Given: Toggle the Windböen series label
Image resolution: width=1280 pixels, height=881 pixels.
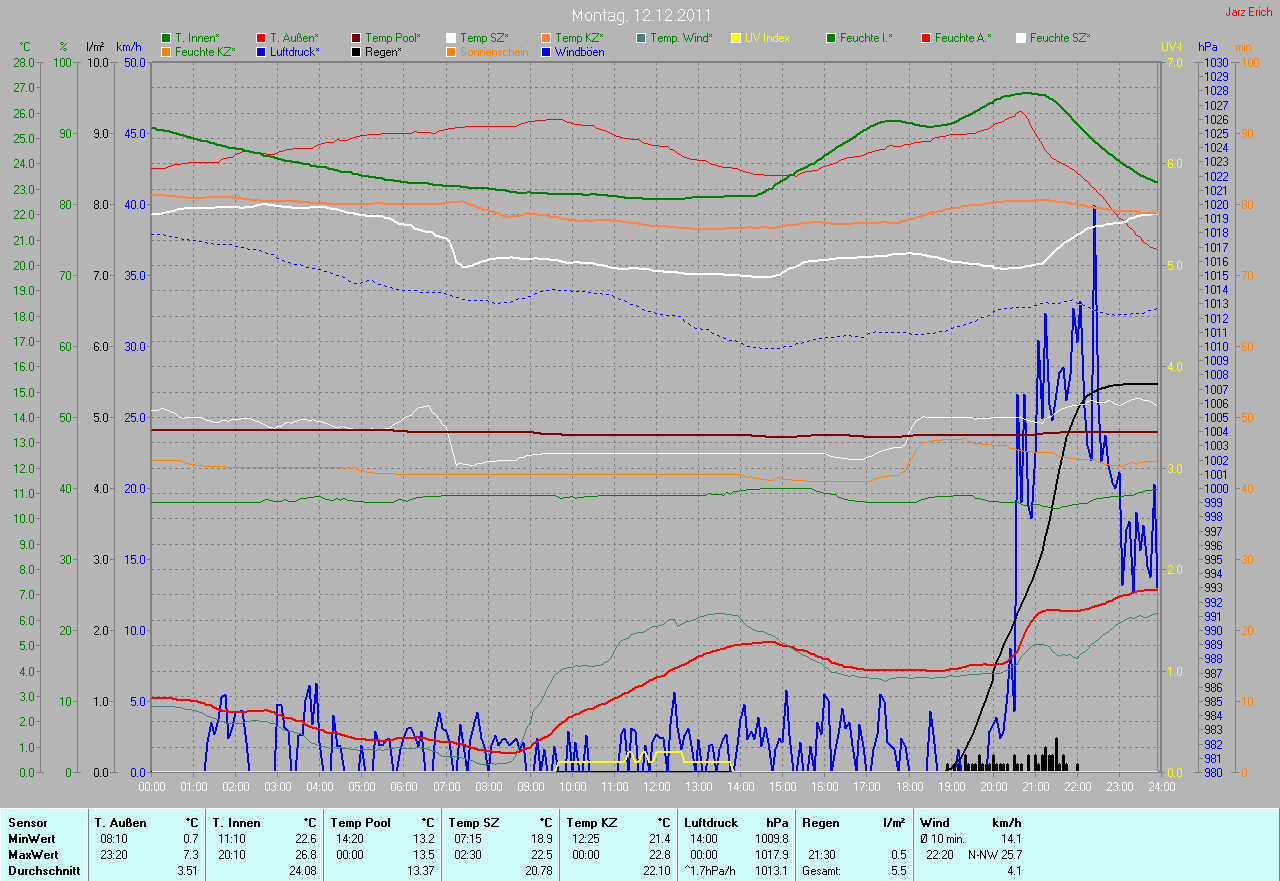Looking at the screenshot, I should pos(578,52).
